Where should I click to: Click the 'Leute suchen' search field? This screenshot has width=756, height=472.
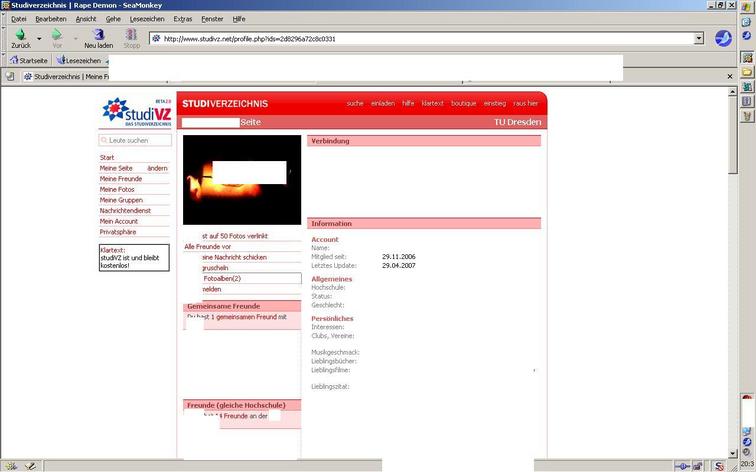(135, 141)
